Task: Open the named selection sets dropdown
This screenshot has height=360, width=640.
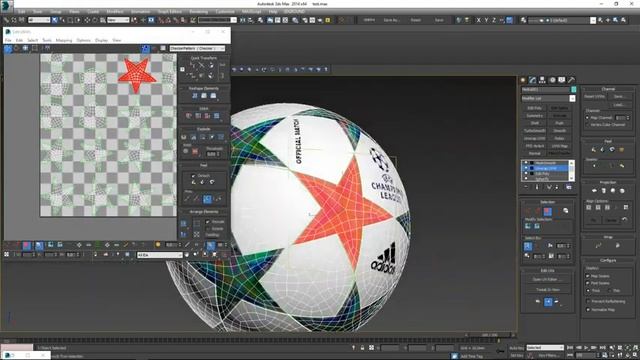Action: pos(217,20)
